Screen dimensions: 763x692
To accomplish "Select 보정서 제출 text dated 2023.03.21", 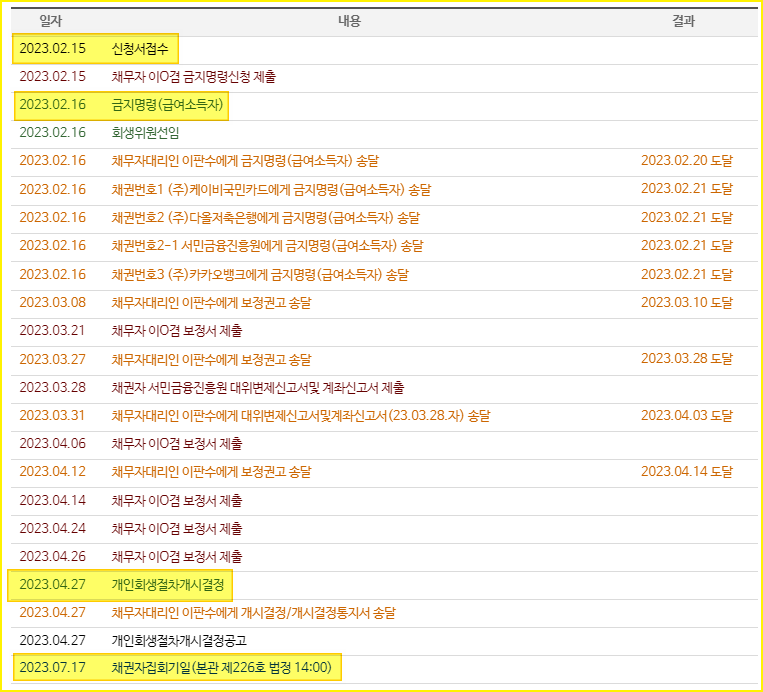I will pos(177,331).
